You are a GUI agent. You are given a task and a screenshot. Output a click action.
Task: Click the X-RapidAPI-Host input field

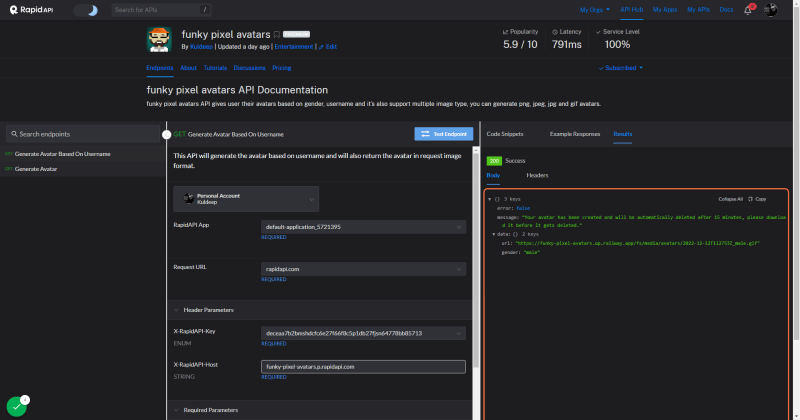(363, 366)
